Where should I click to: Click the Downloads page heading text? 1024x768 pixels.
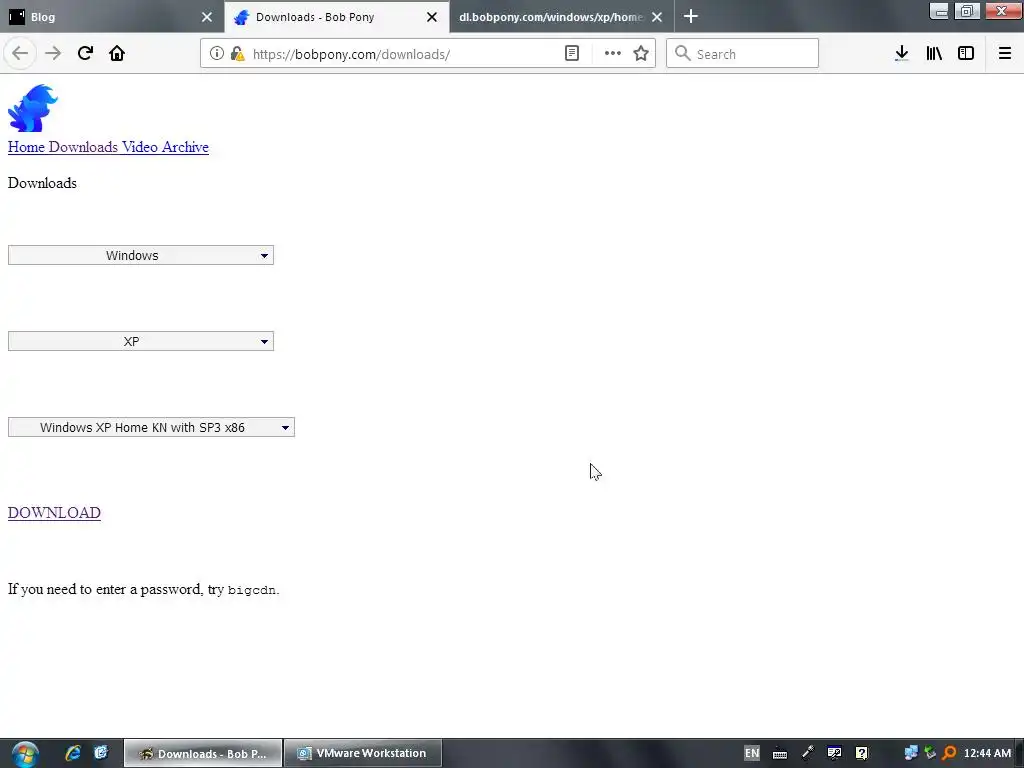tap(42, 183)
